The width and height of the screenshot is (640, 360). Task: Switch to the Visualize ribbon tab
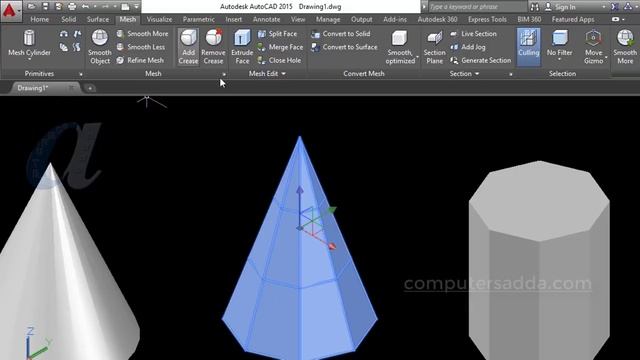pyautogui.click(x=159, y=19)
